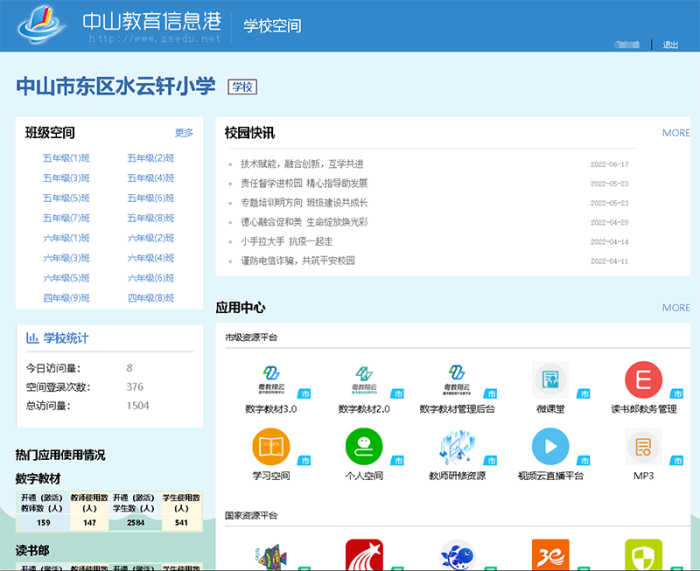Open class 五年级(1)班

66,158
